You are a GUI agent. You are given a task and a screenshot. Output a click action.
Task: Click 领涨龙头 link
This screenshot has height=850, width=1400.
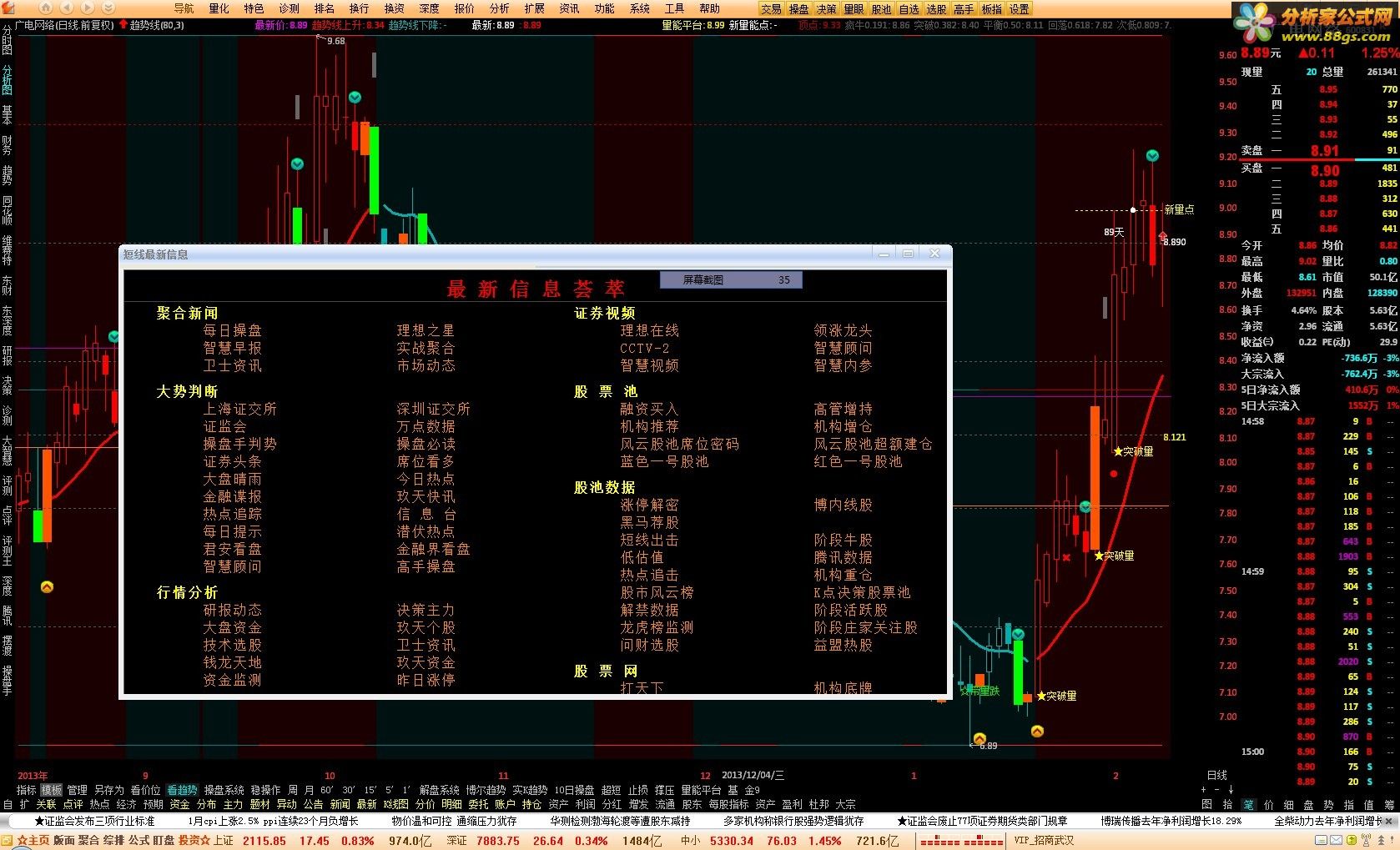pyautogui.click(x=843, y=330)
